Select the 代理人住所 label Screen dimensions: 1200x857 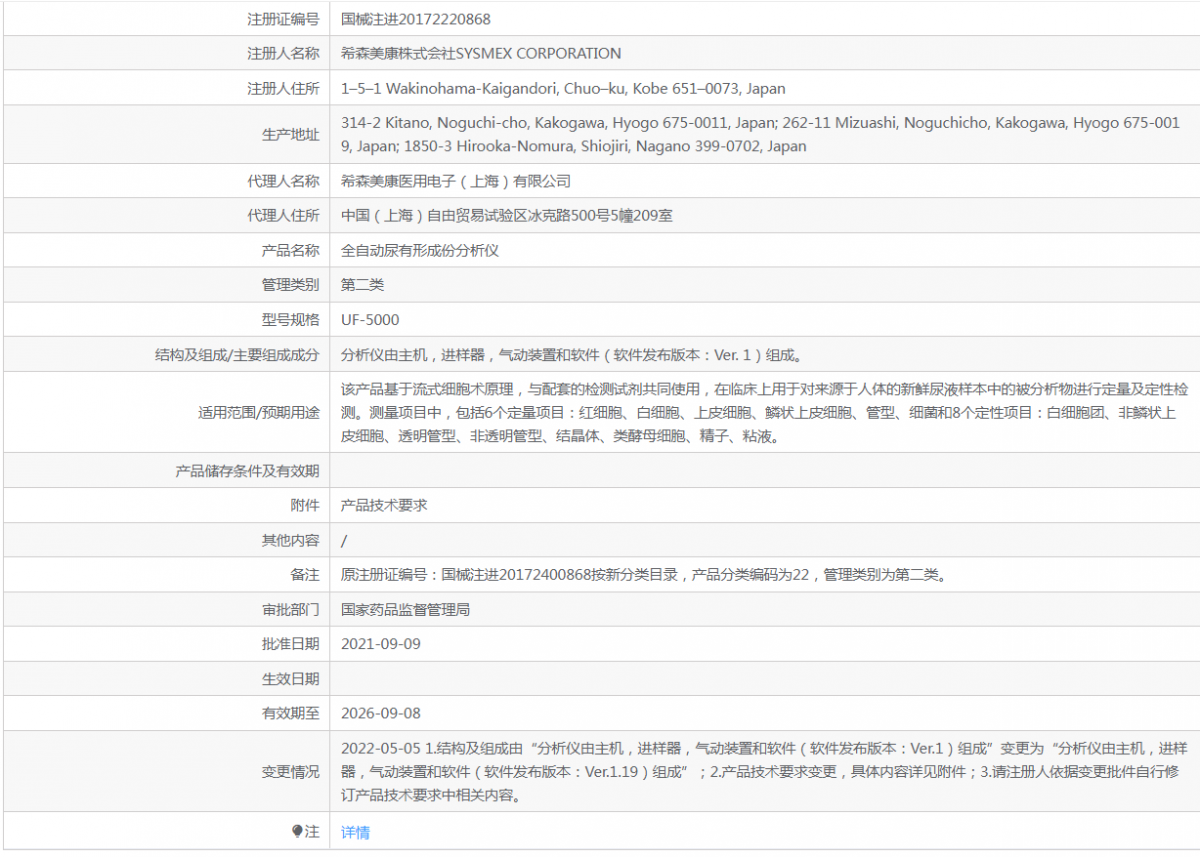pyautogui.click(x=283, y=216)
